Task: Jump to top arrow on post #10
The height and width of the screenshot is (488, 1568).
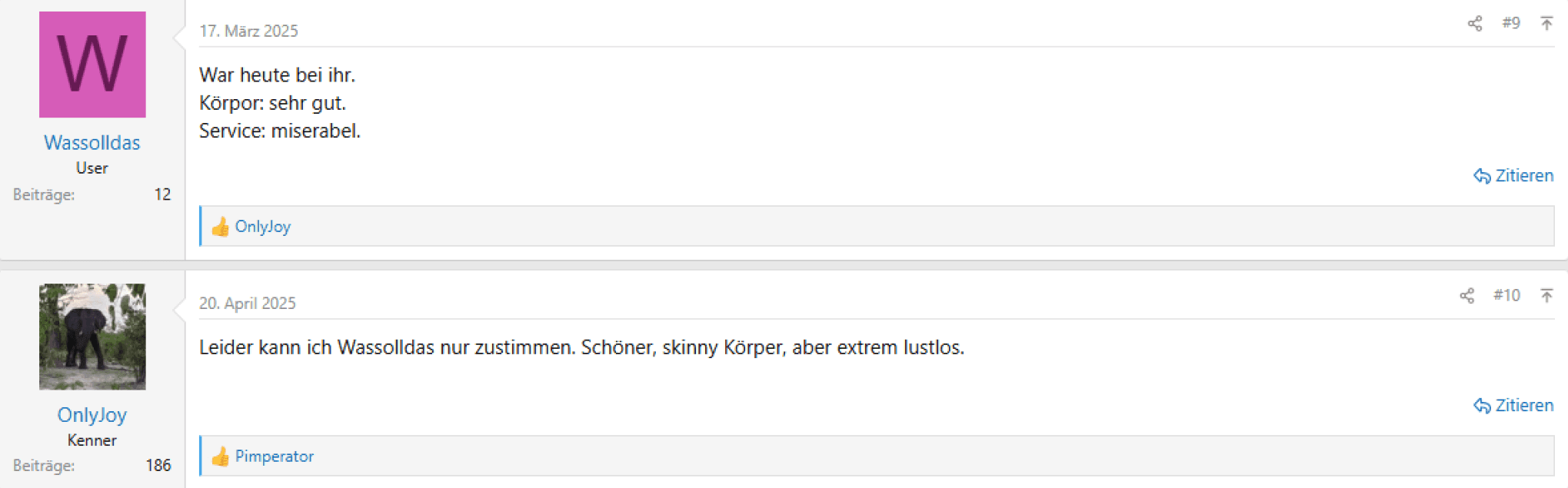Action: pyautogui.click(x=1546, y=295)
